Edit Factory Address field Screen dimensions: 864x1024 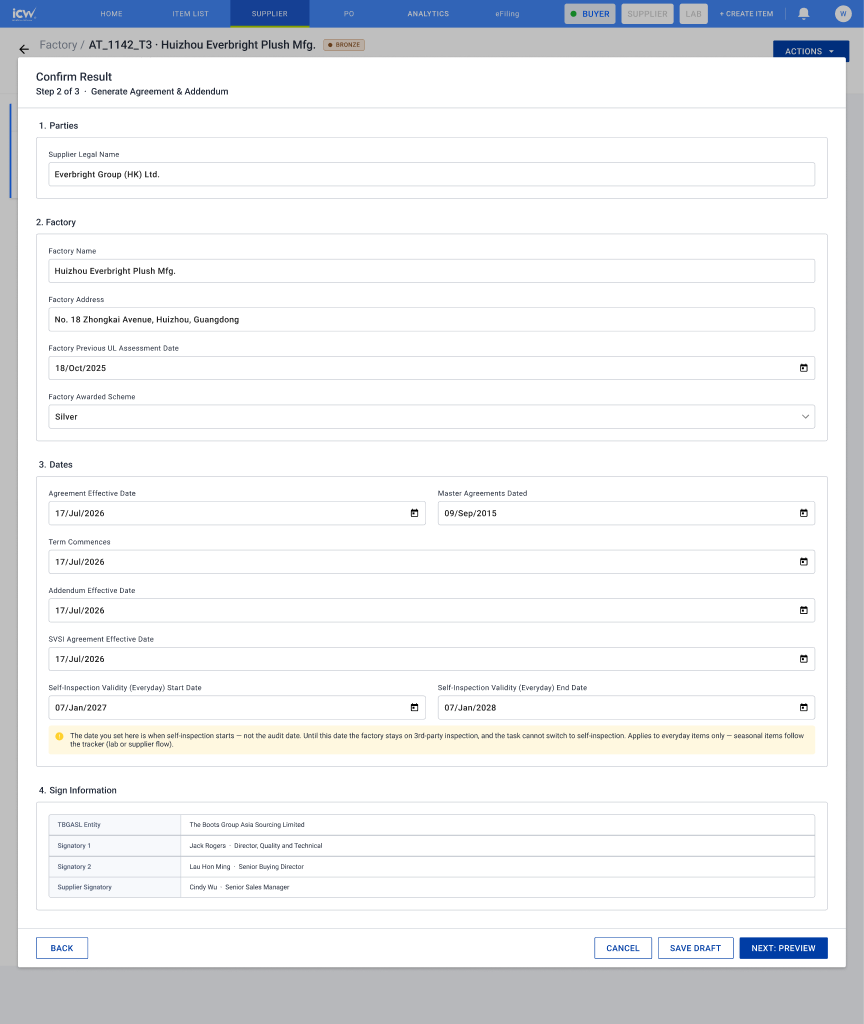[x=432, y=319]
